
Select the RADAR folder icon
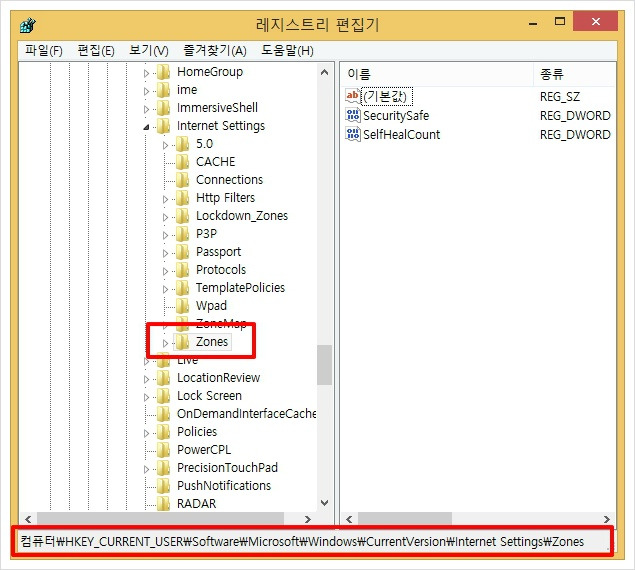(164, 504)
